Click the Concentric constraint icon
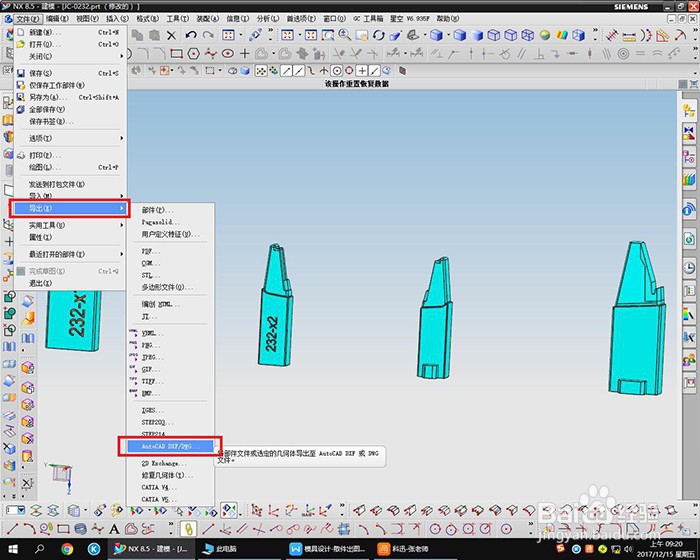Image resolution: width=700 pixels, height=560 pixels. [623, 54]
